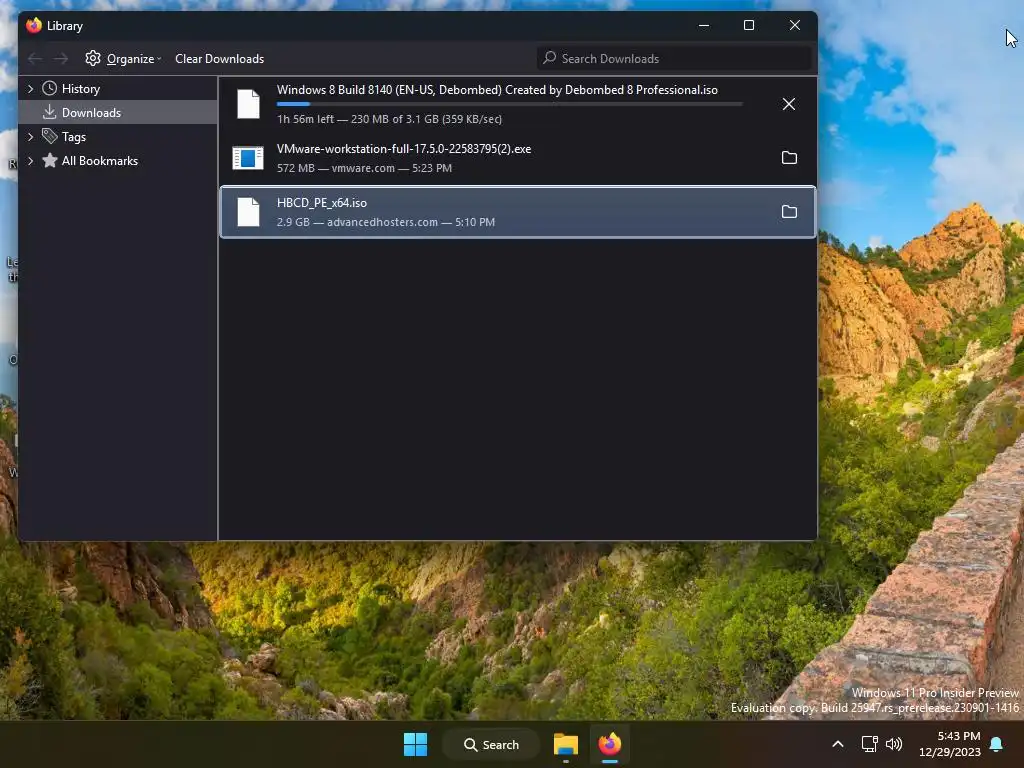The height and width of the screenshot is (768, 1024).
Task: Open File Explorer from the taskbar
Action: click(566, 744)
